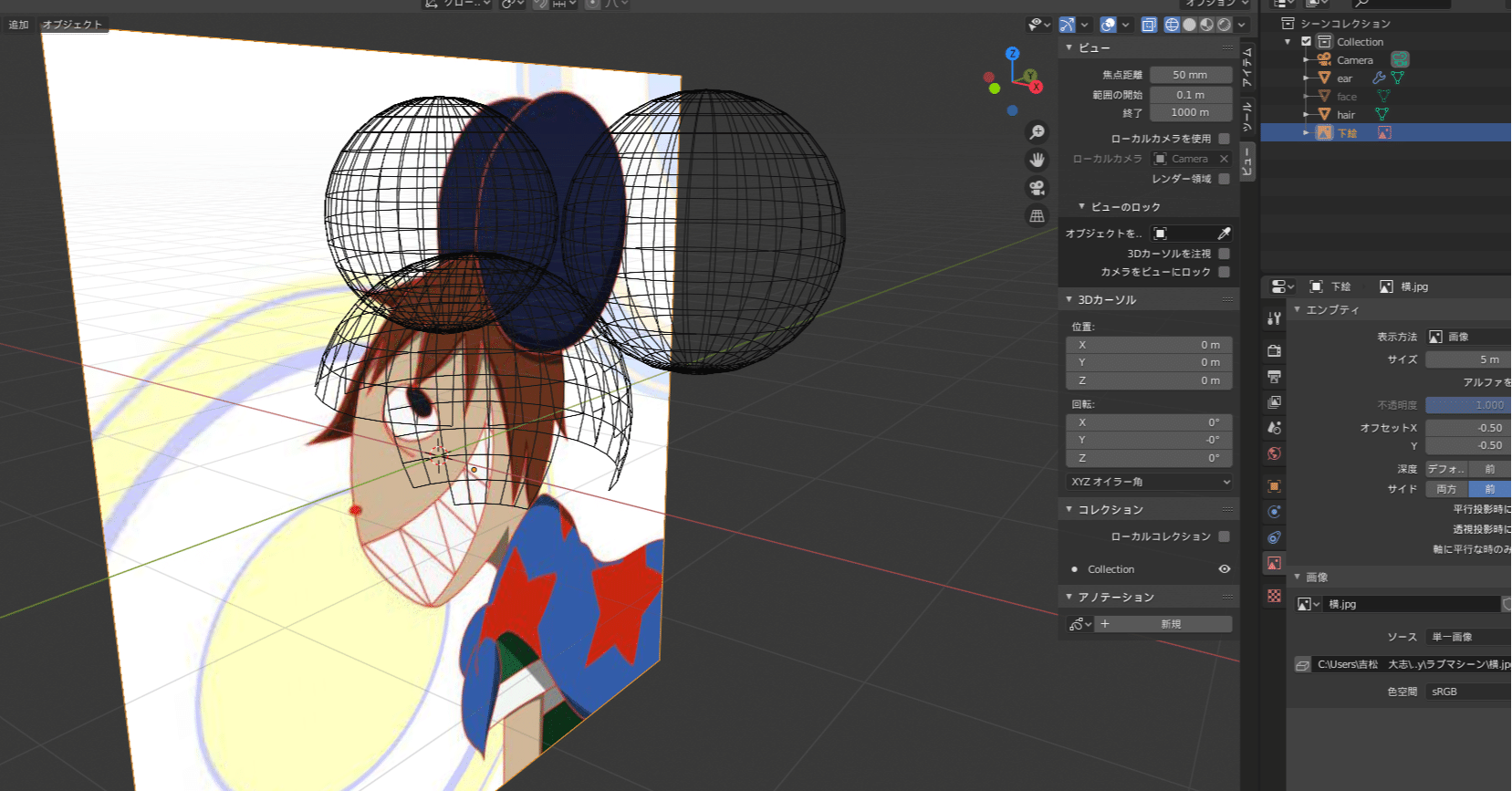Open the Tool properties tab
This screenshot has height=791, width=1512.
coord(1274,318)
